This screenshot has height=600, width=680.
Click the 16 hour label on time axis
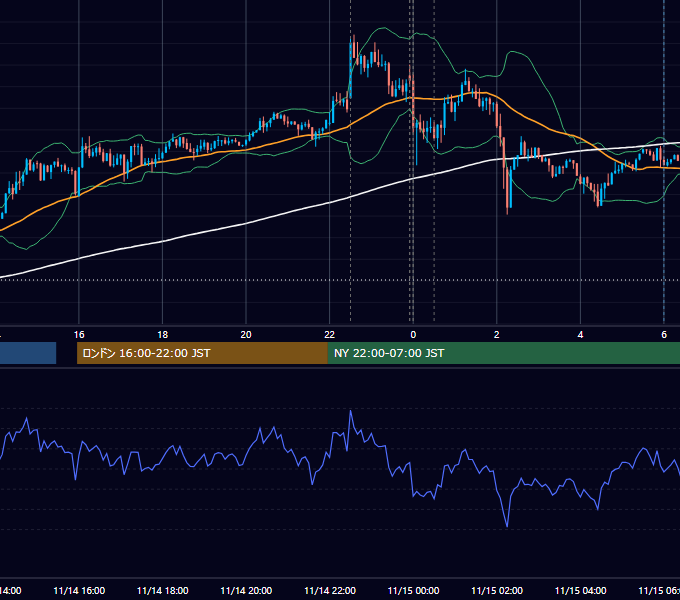pyautogui.click(x=79, y=335)
